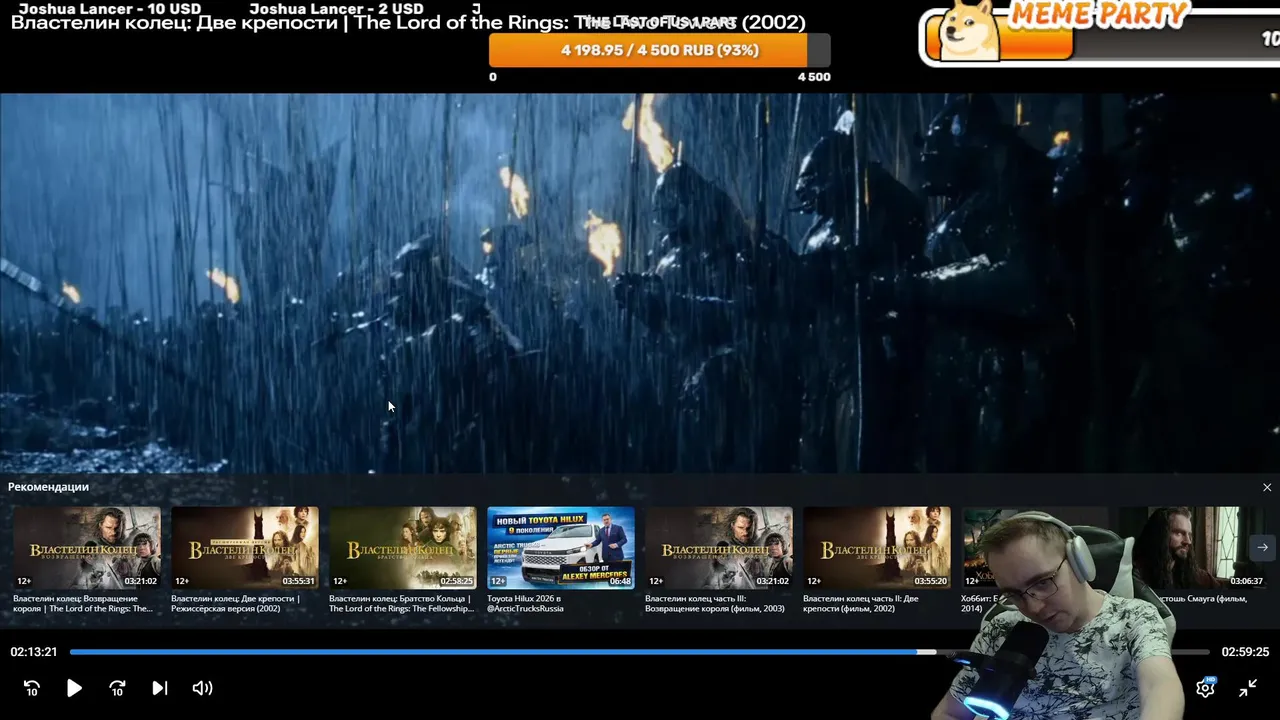The width and height of the screenshot is (1280, 720).
Task: Exit fullscreen mode
Action: 1248,688
